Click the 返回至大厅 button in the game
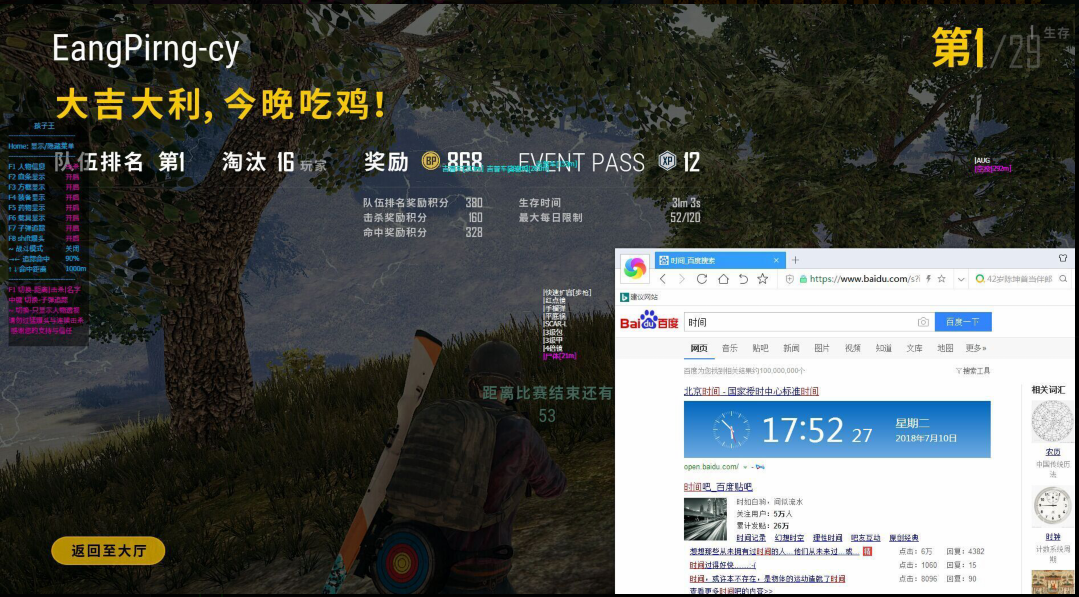 click(x=108, y=551)
